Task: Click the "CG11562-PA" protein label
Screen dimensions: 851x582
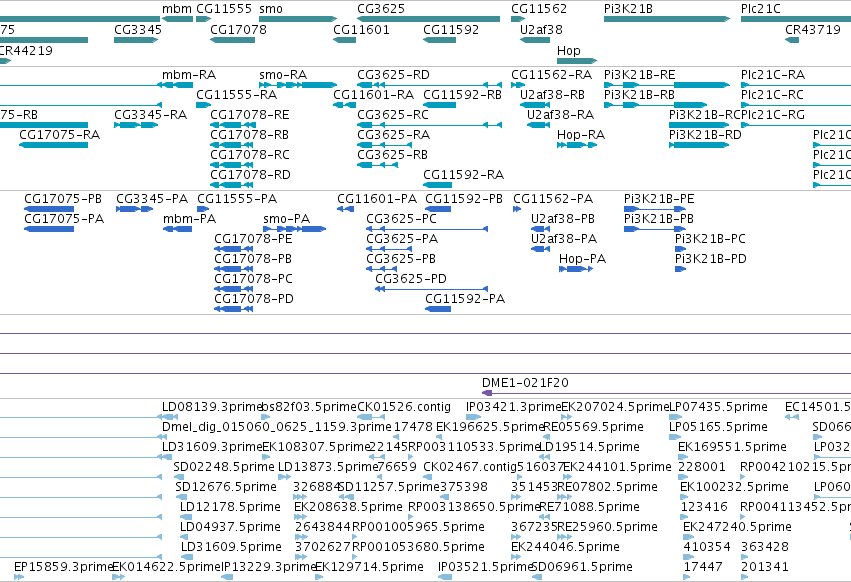Action: tap(553, 199)
